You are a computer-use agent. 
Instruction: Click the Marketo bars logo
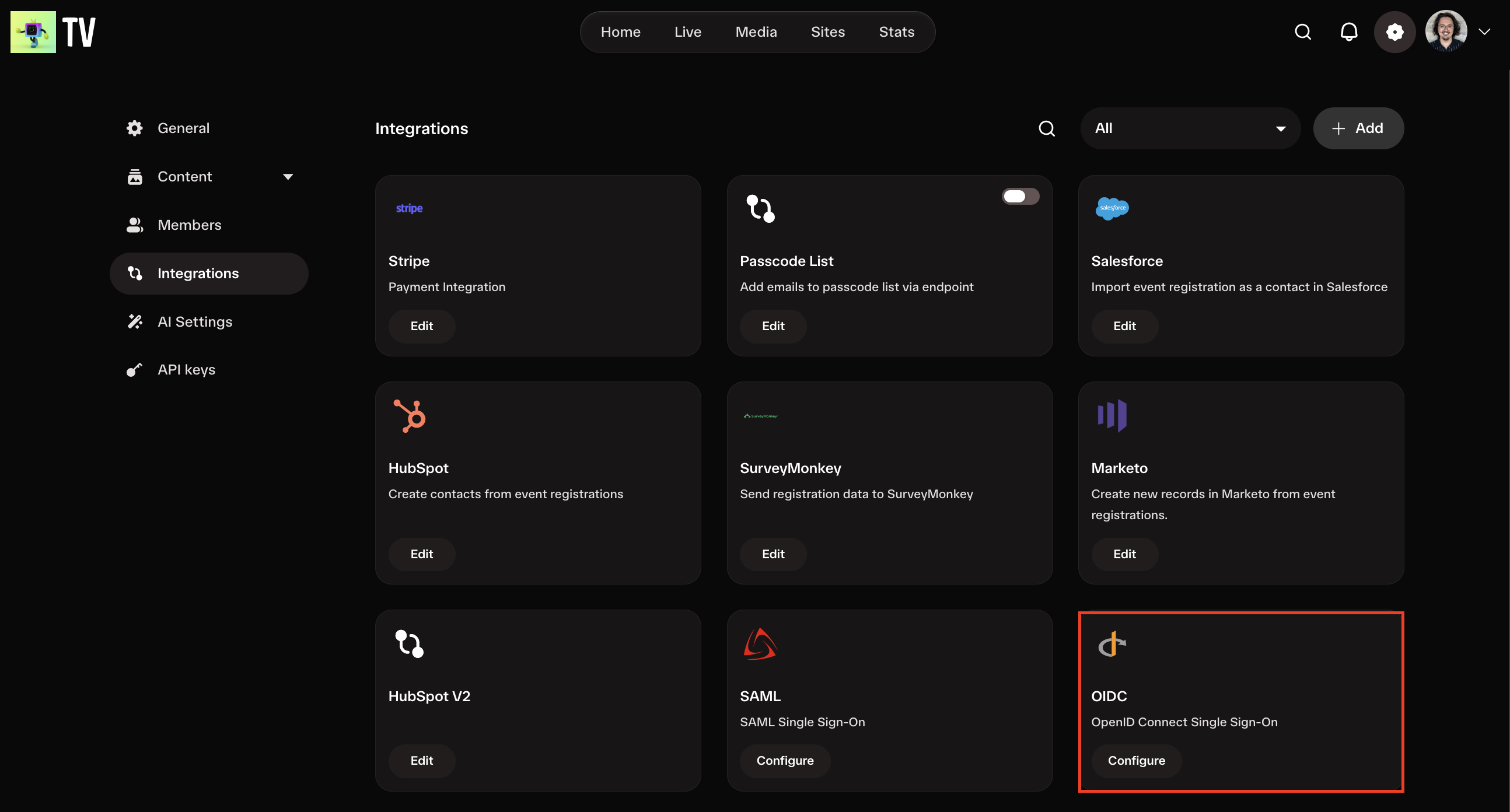[1112, 416]
